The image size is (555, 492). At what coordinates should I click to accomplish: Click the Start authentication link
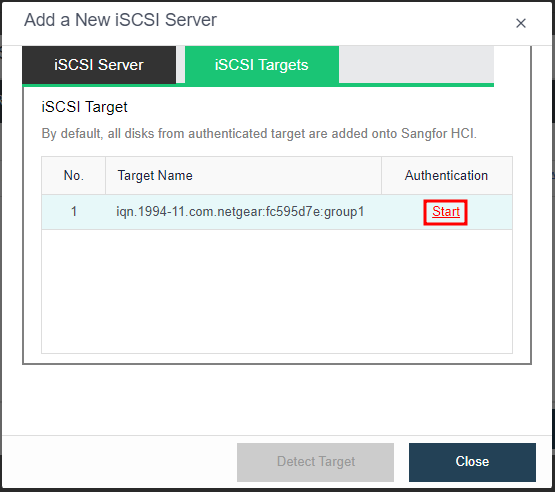tap(446, 212)
